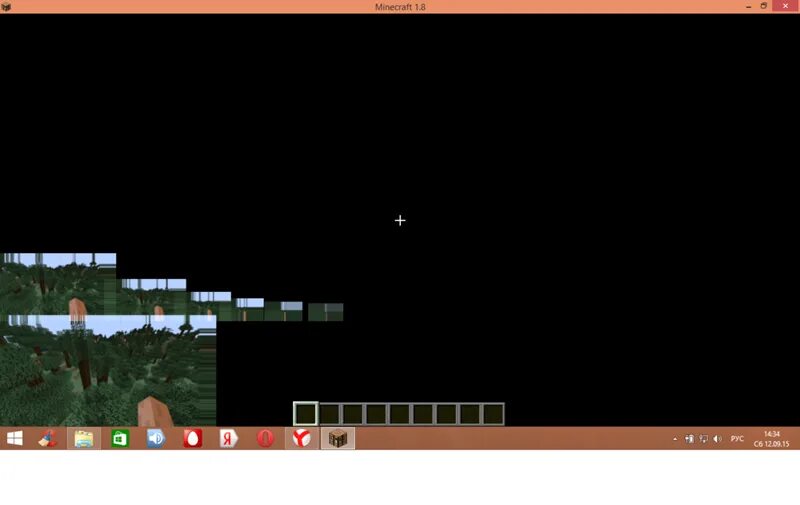Click the Minecraft crafting table taskbar icon

click(x=338, y=438)
